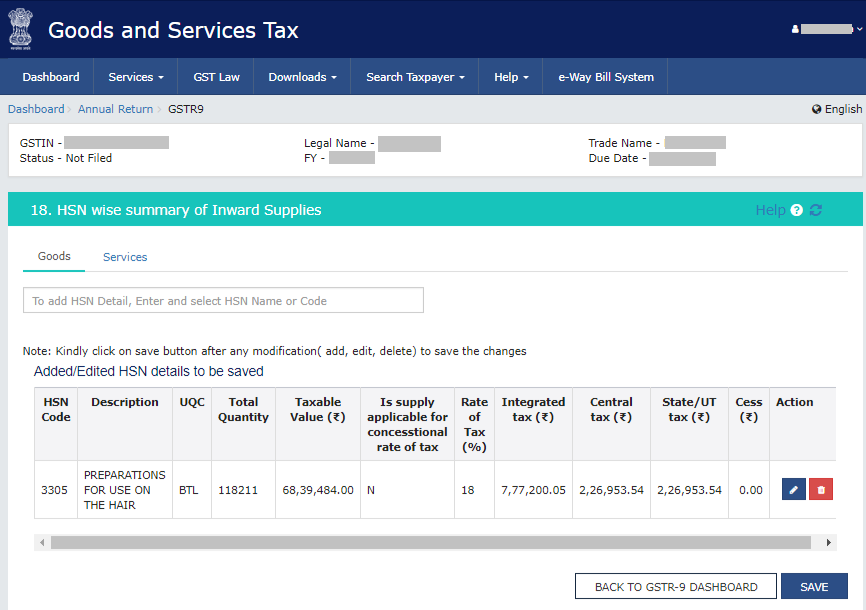Screen dimensions: 866x610
Task: Click the horizontal table scrollbar
Action: click(x=430, y=542)
